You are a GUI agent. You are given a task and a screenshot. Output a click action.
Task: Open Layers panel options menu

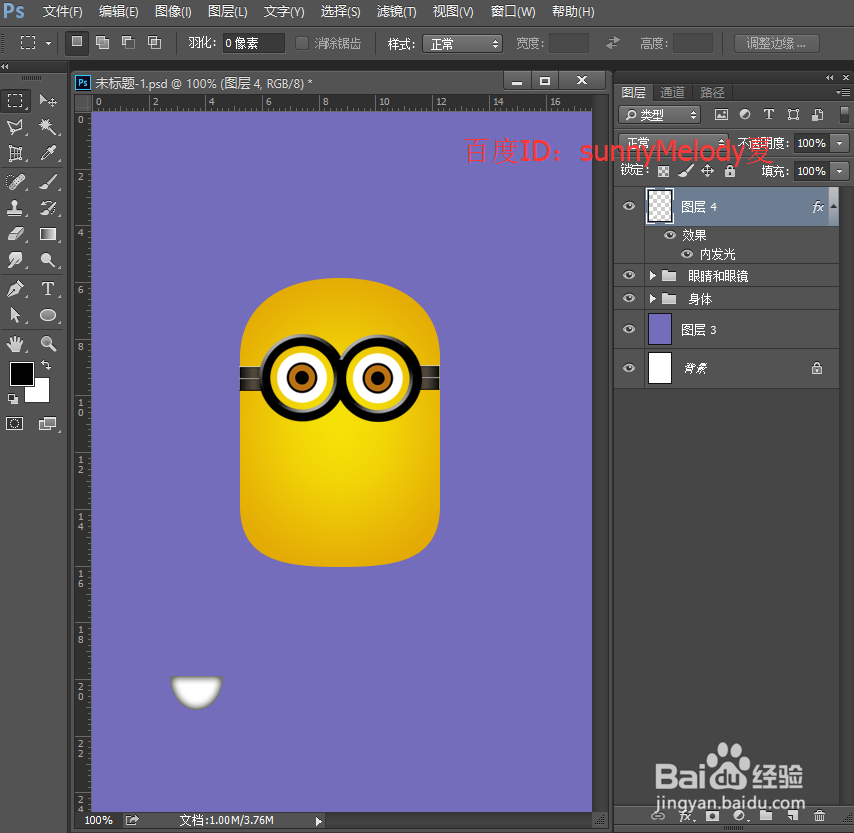coord(843,93)
